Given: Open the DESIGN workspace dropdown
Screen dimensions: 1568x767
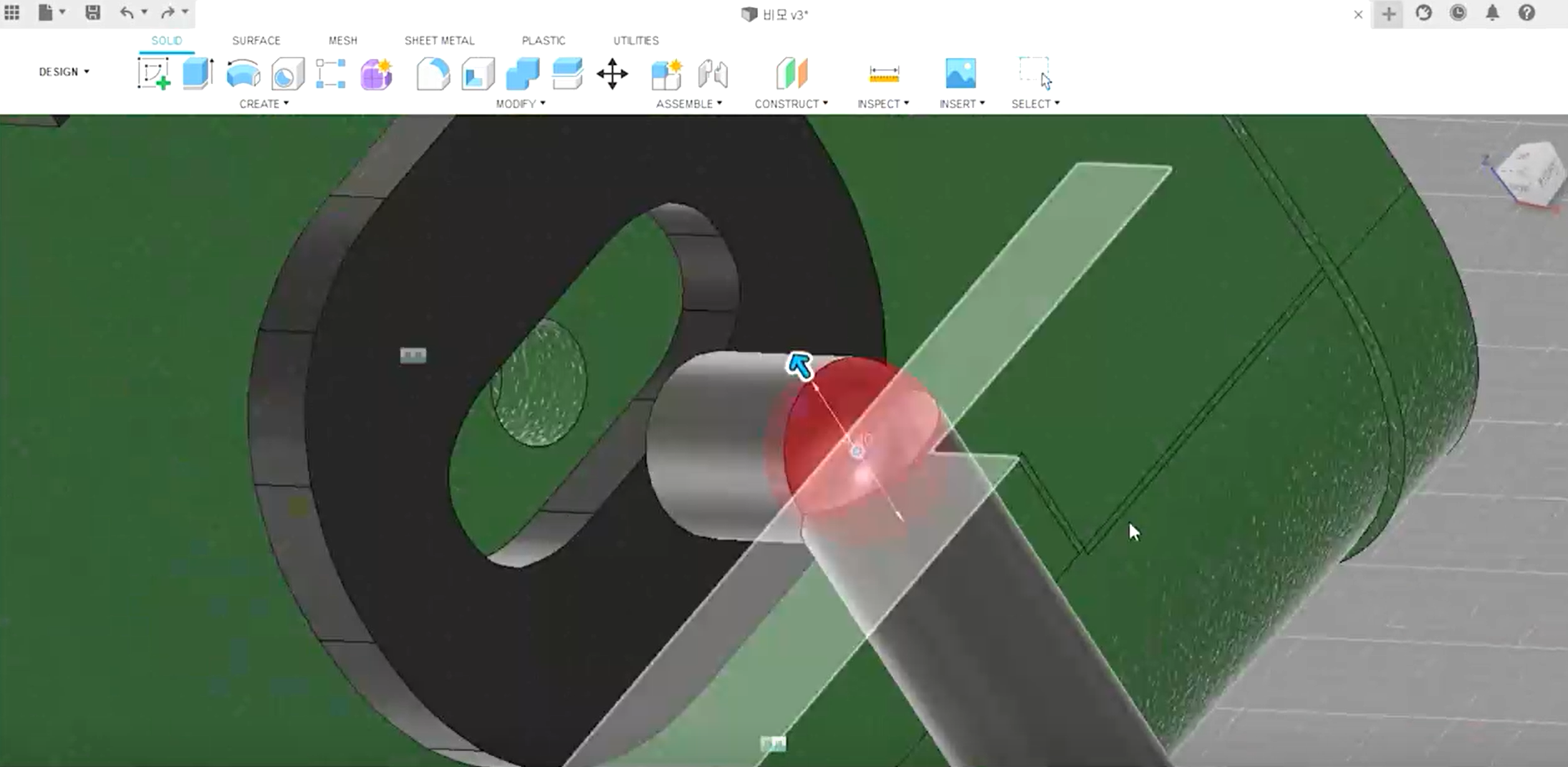Looking at the screenshot, I should [64, 72].
